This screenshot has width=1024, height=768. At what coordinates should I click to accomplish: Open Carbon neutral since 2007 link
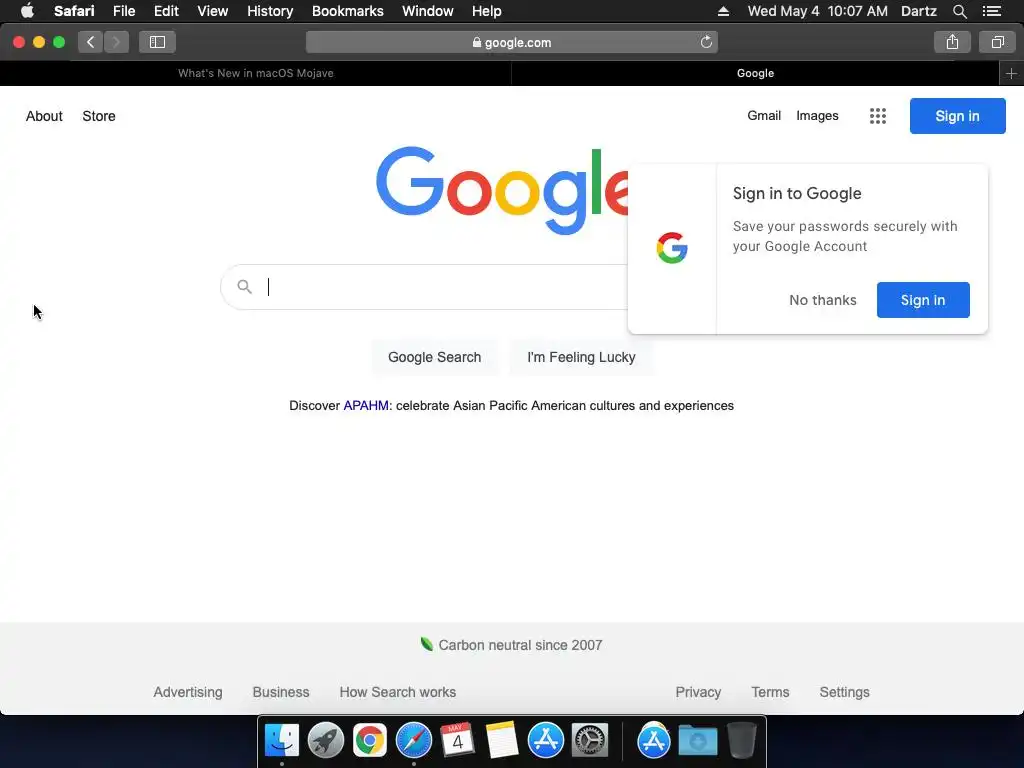coord(520,645)
